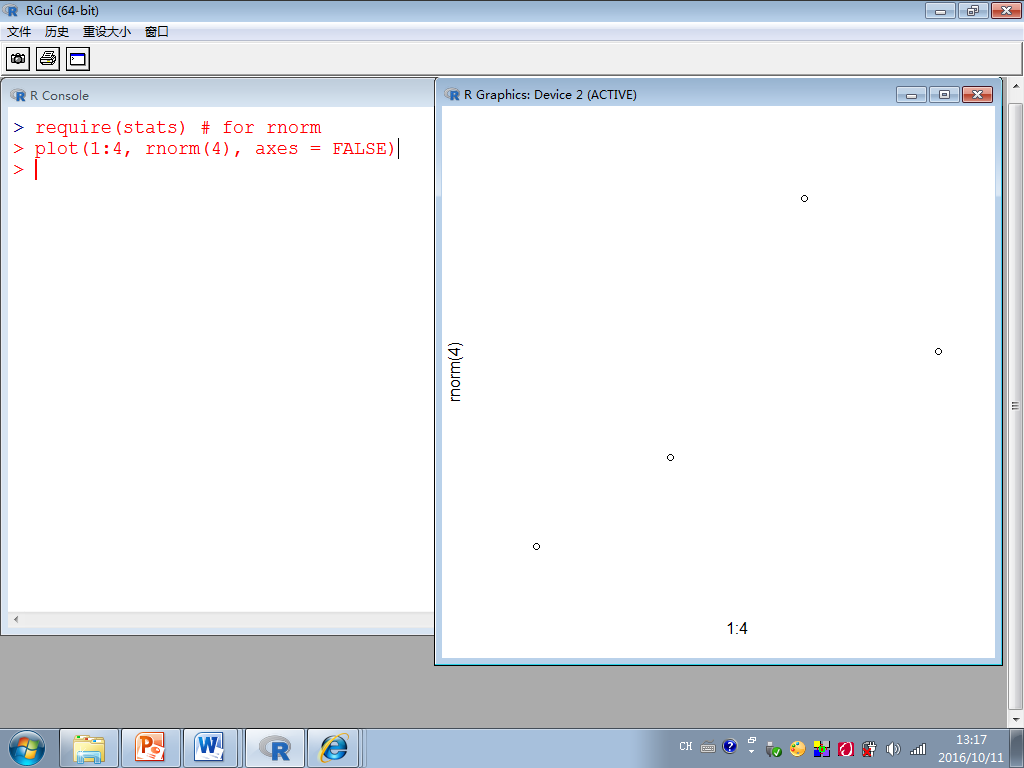Click the blue help question mark tray icon
The height and width of the screenshot is (768, 1024).
[x=729, y=746]
